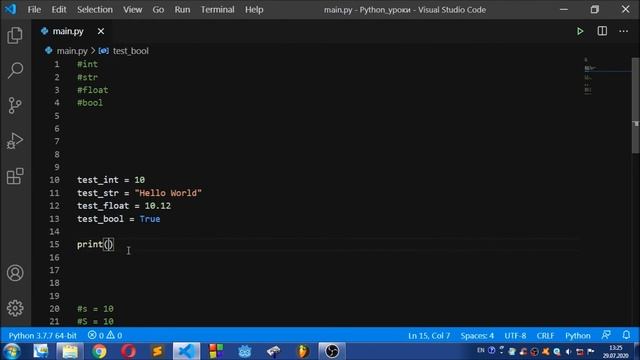This screenshot has width=640, height=360.
Task: Click the feedback icon in status bar
Action: coord(606,336)
